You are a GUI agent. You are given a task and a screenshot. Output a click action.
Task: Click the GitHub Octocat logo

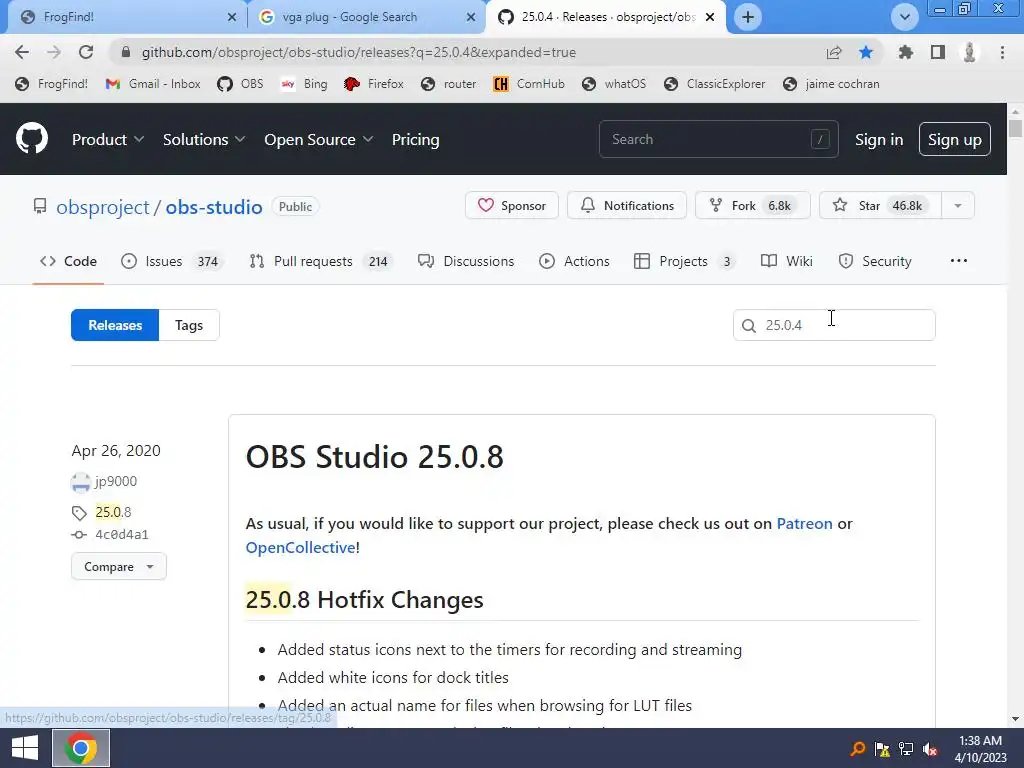tap(32, 138)
